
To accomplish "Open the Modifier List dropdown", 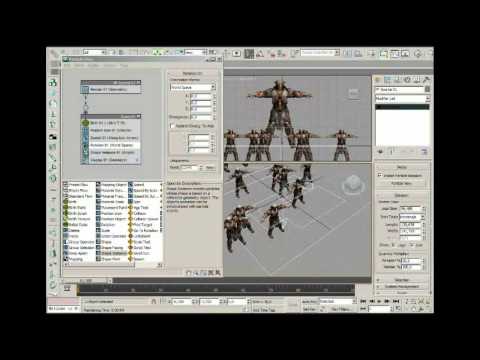I will pyautogui.click(x=402, y=99).
